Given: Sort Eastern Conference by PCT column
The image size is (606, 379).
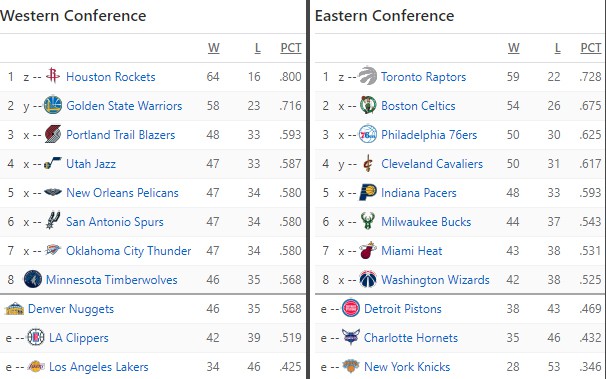Looking at the screenshot, I should pos(591,48).
